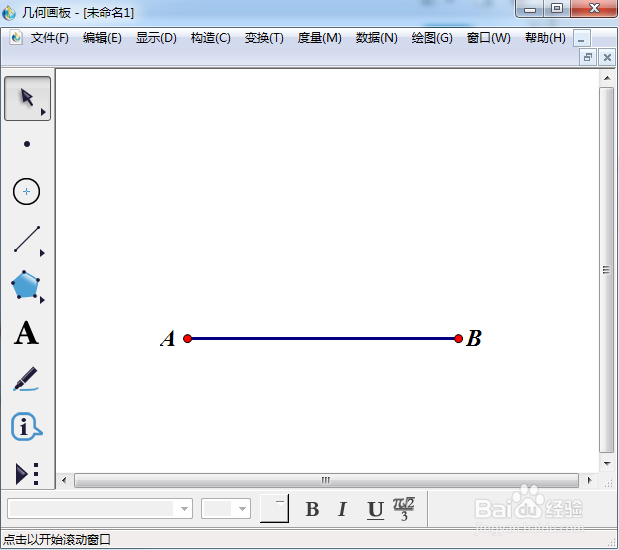
Task: Open the 数据(N) menu
Action: click(377, 38)
